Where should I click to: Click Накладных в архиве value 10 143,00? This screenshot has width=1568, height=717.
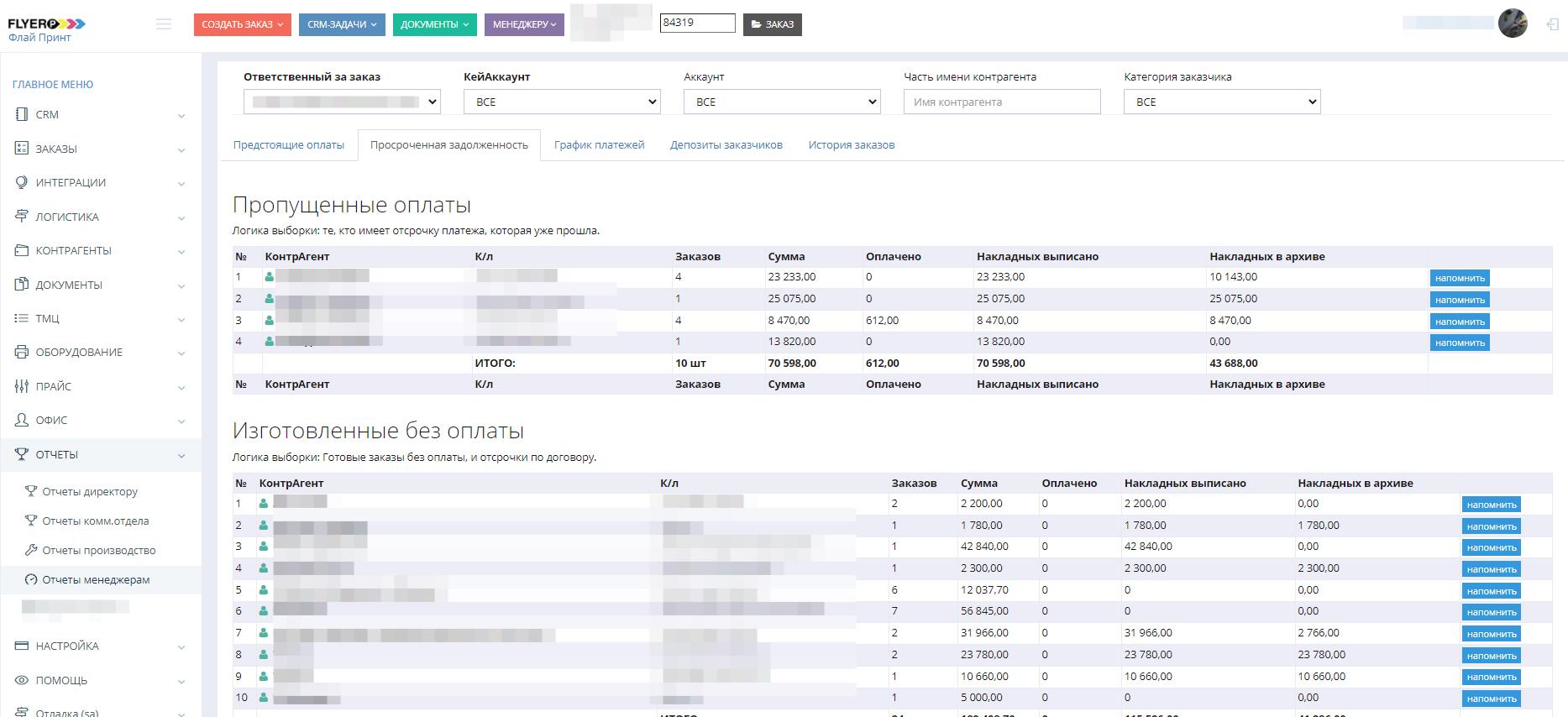pos(1234,276)
